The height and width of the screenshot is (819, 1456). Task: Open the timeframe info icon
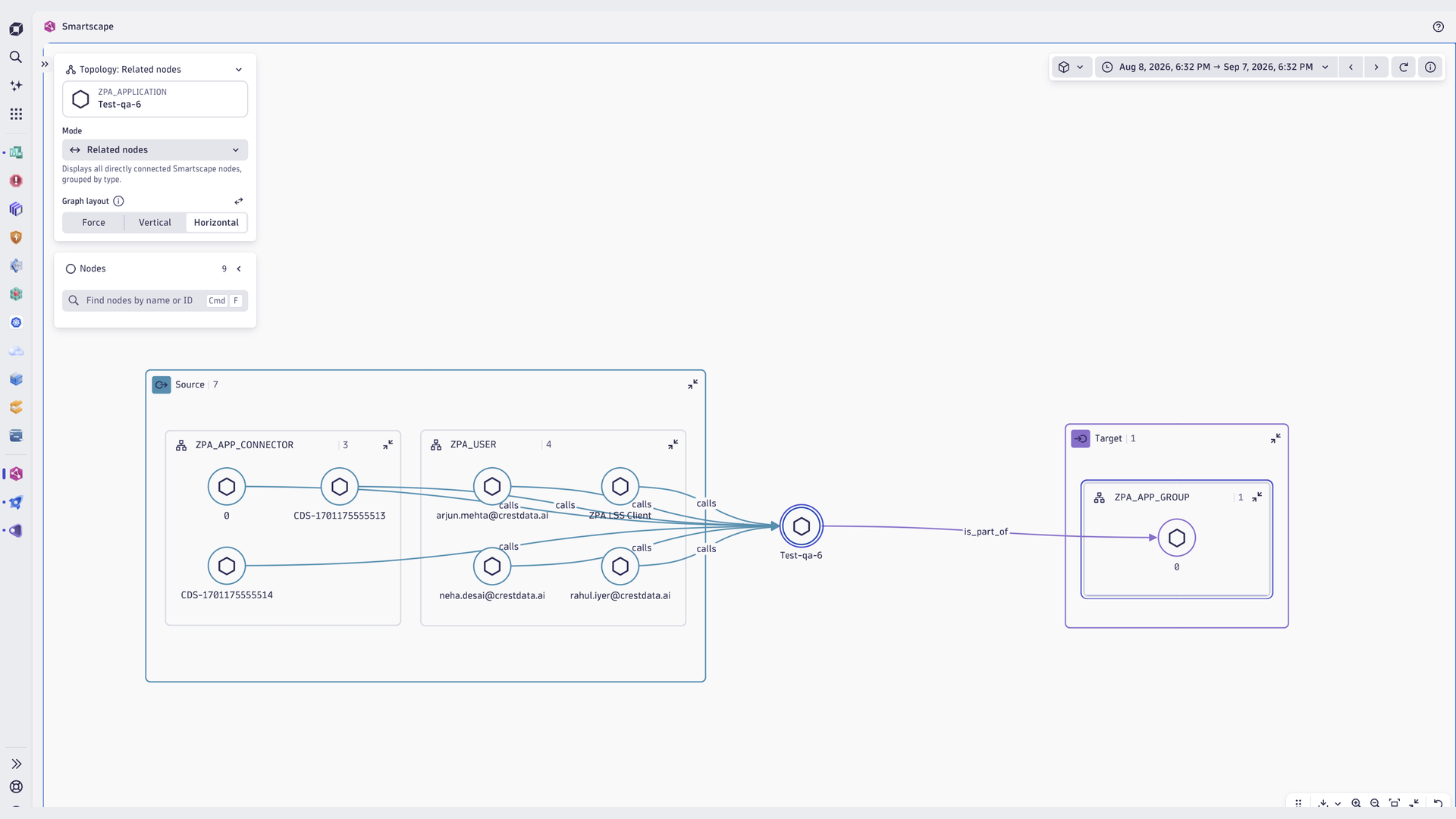pos(1430,67)
